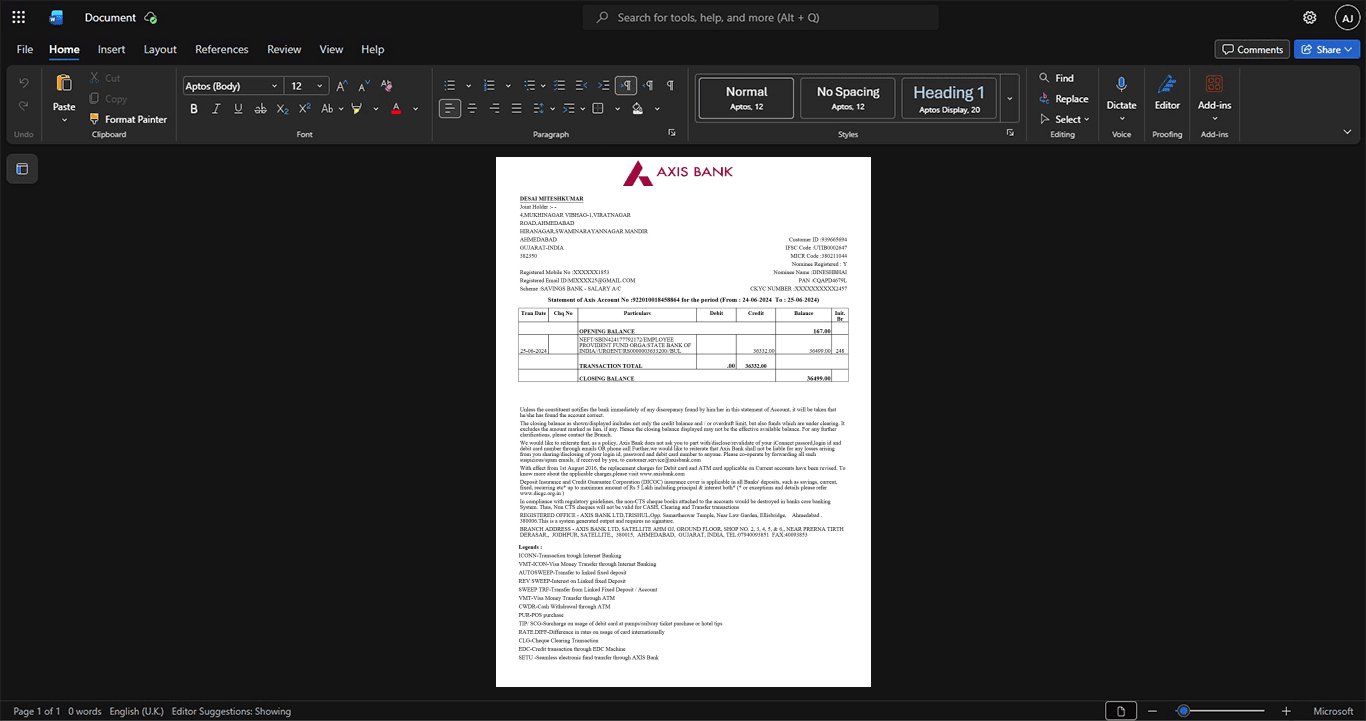Toggle underline formatting
Image resolution: width=1366 pixels, height=721 pixels.
coord(238,108)
